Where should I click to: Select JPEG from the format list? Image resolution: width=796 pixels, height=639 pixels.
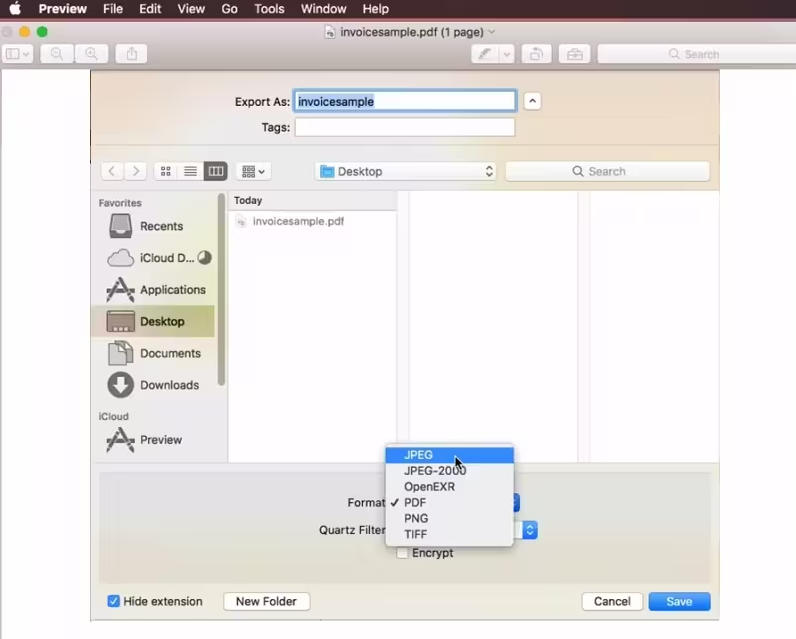pos(419,455)
